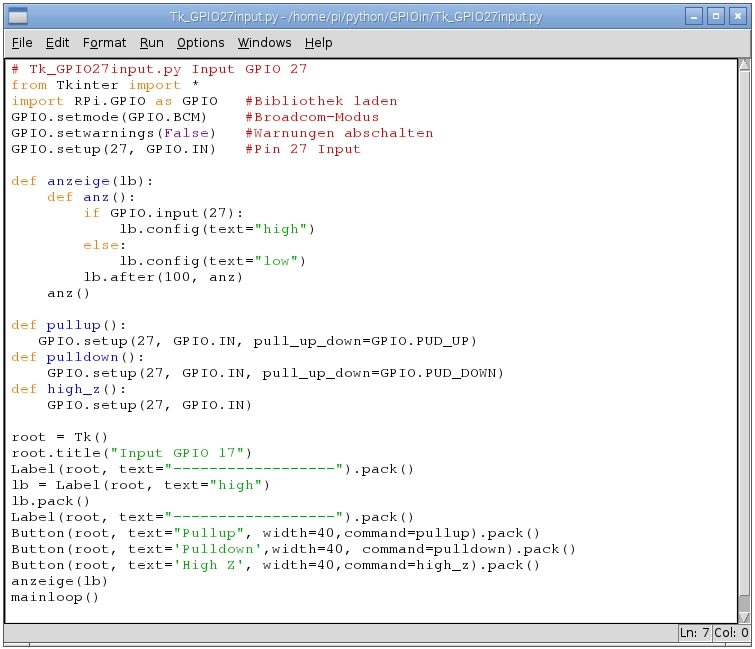Open the Windows menu
The width and height of the screenshot is (755, 649).
point(264,43)
